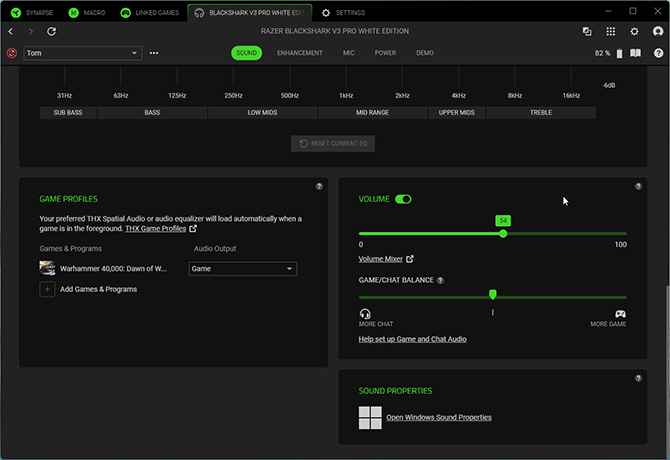Click the Sub Bass EQ band label
The height and width of the screenshot is (460, 670).
click(68, 112)
